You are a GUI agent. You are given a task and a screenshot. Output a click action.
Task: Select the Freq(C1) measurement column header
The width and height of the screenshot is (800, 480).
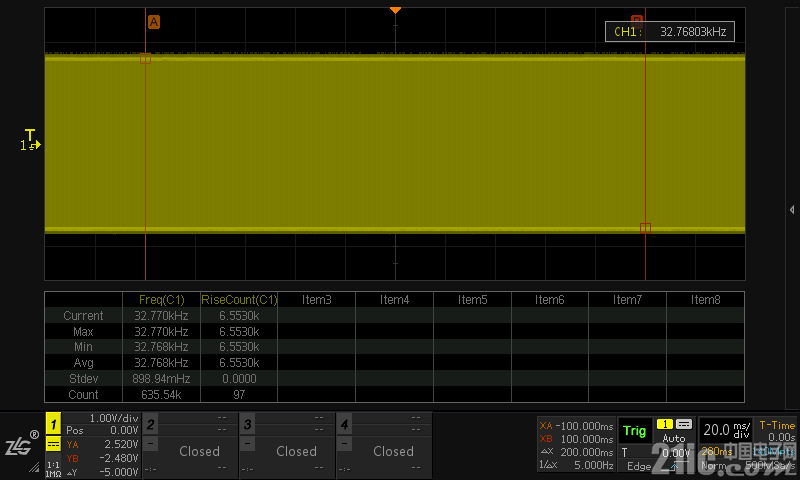pyautogui.click(x=161, y=299)
